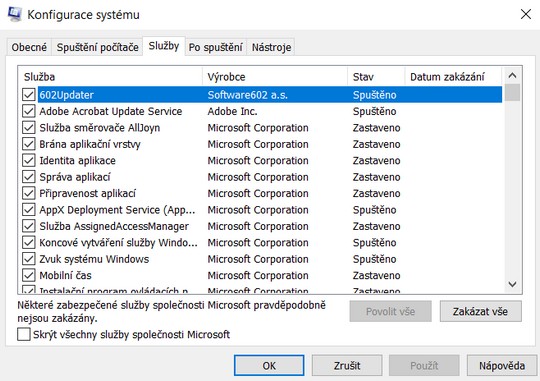The height and width of the screenshot is (381, 540).
Task: Click the Nápověda button
Action: click(502, 365)
